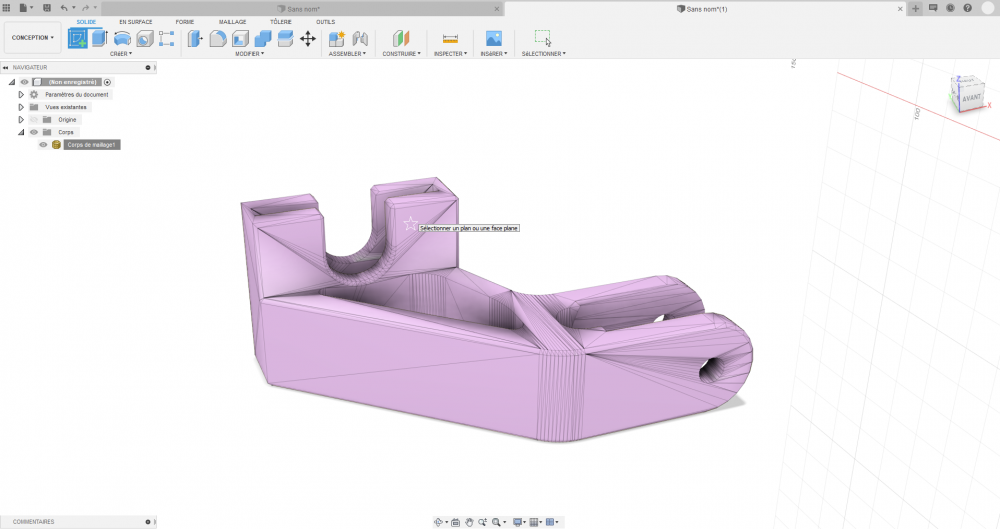Click the AVANT face of the ViewCube

point(970,100)
